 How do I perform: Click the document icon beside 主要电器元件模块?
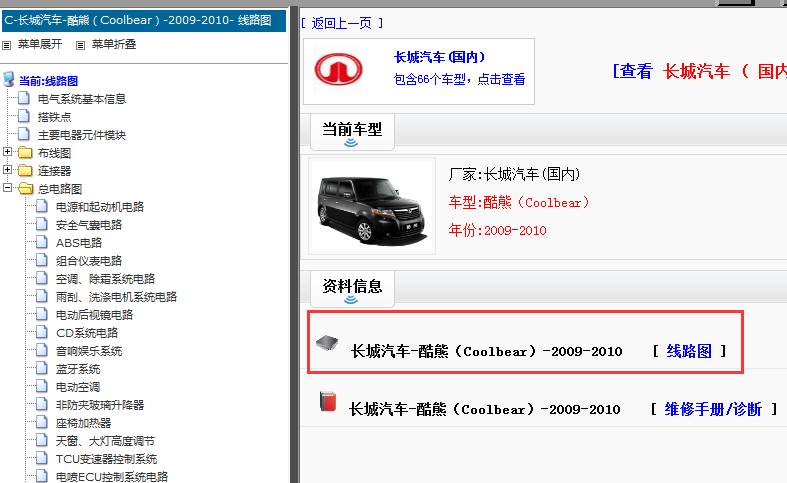coord(24,135)
